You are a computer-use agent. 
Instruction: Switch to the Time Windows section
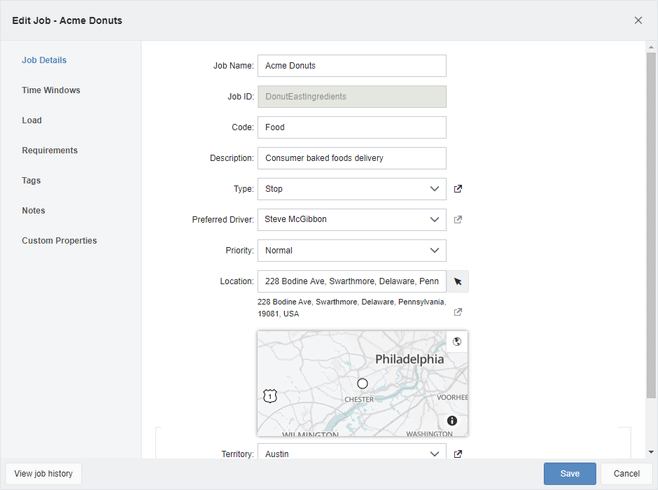(x=51, y=90)
